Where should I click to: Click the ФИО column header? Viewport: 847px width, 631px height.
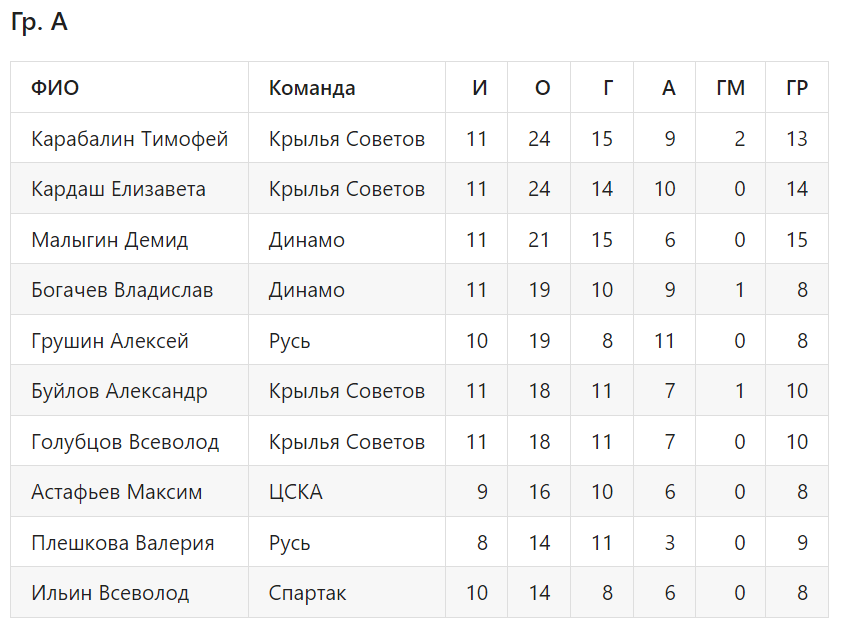click(x=55, y=88)
